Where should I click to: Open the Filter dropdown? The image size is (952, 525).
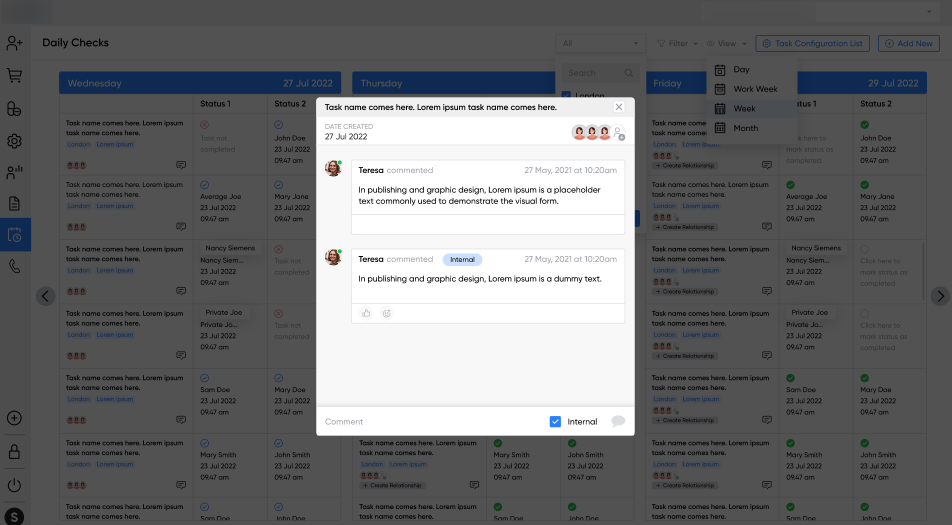pyautogui.click(x=677, y=43)
